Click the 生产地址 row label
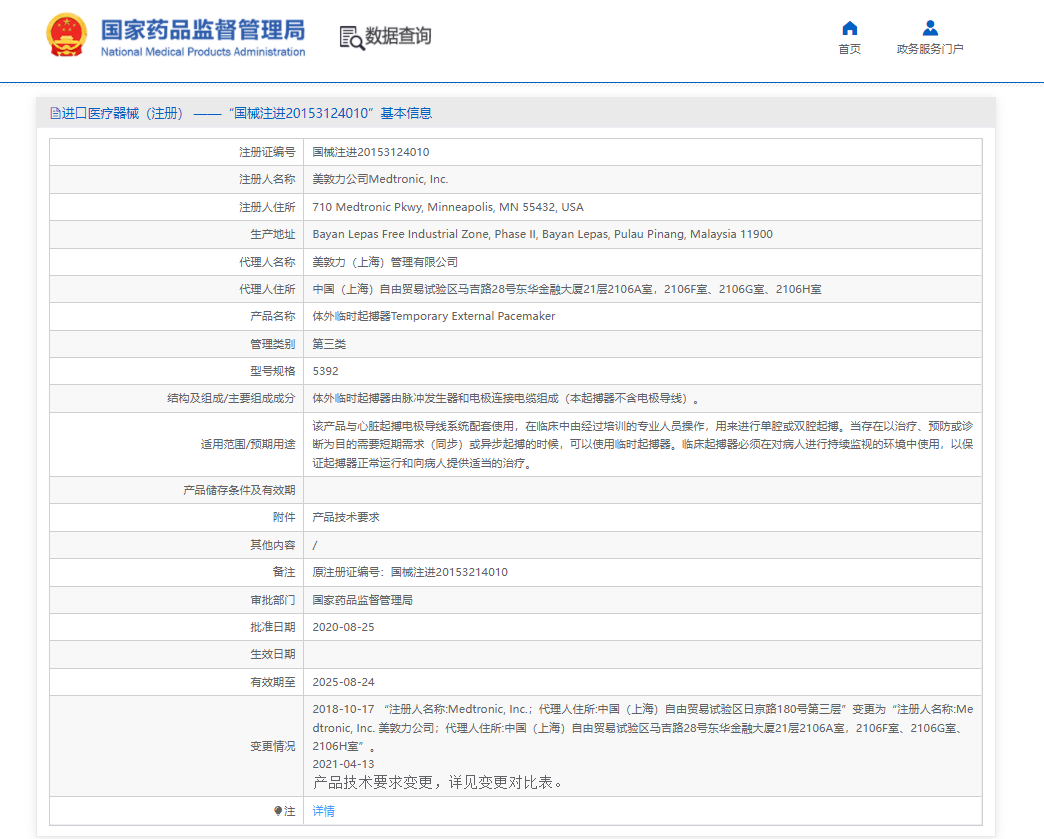 coord(272,234)
